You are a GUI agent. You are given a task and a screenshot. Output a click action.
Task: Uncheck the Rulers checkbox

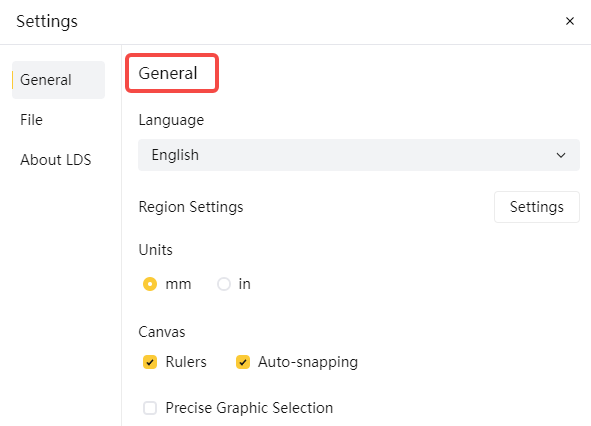pyautogui.click(x=150, y=362)
